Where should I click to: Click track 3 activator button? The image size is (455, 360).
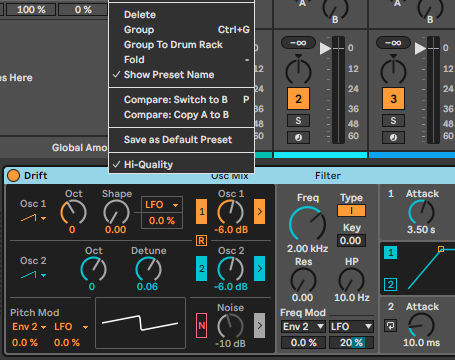[x=393, y=99]
